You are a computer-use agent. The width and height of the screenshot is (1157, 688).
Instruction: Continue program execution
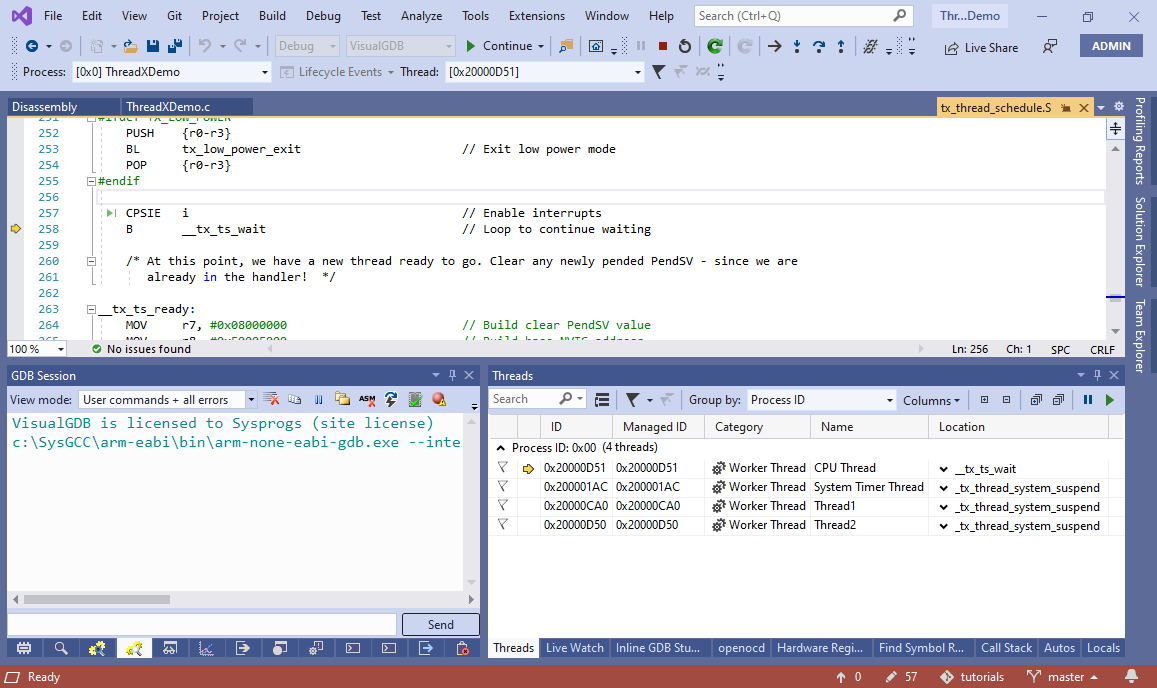(500, 46)
